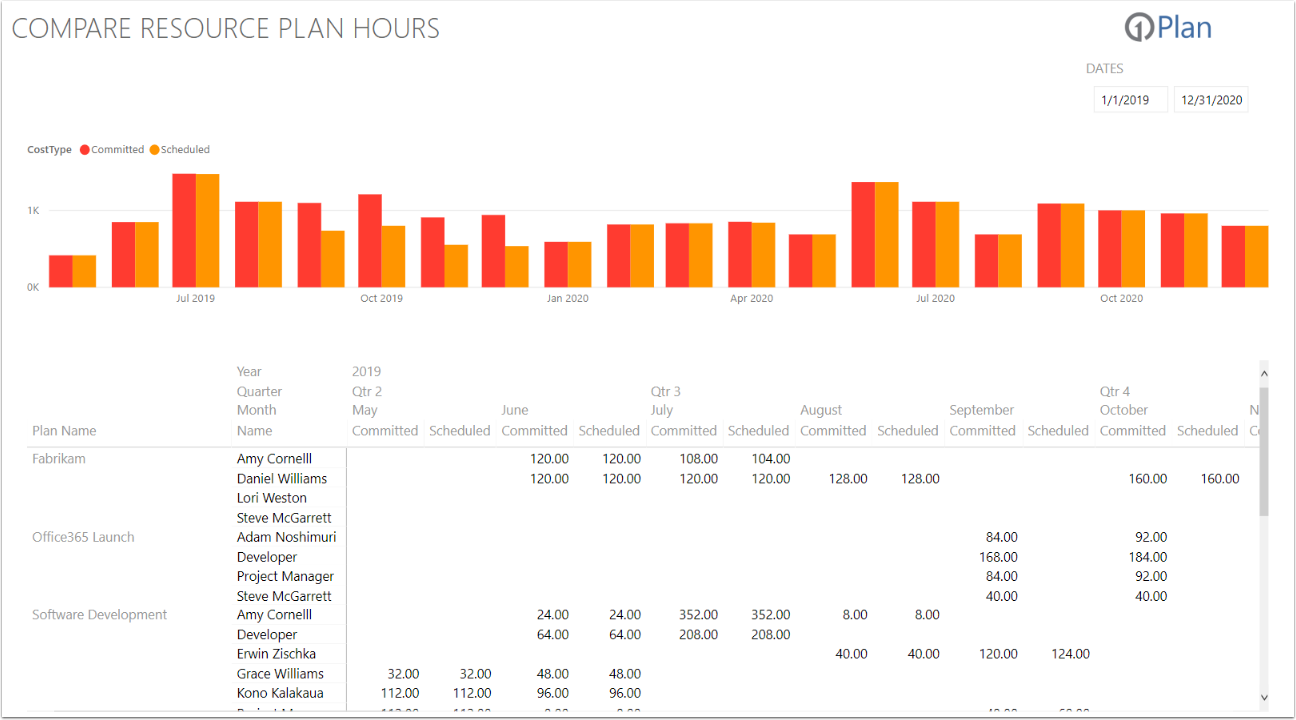
Task: Click the table scroll up arrow
Action: (x=1264, y=373)
